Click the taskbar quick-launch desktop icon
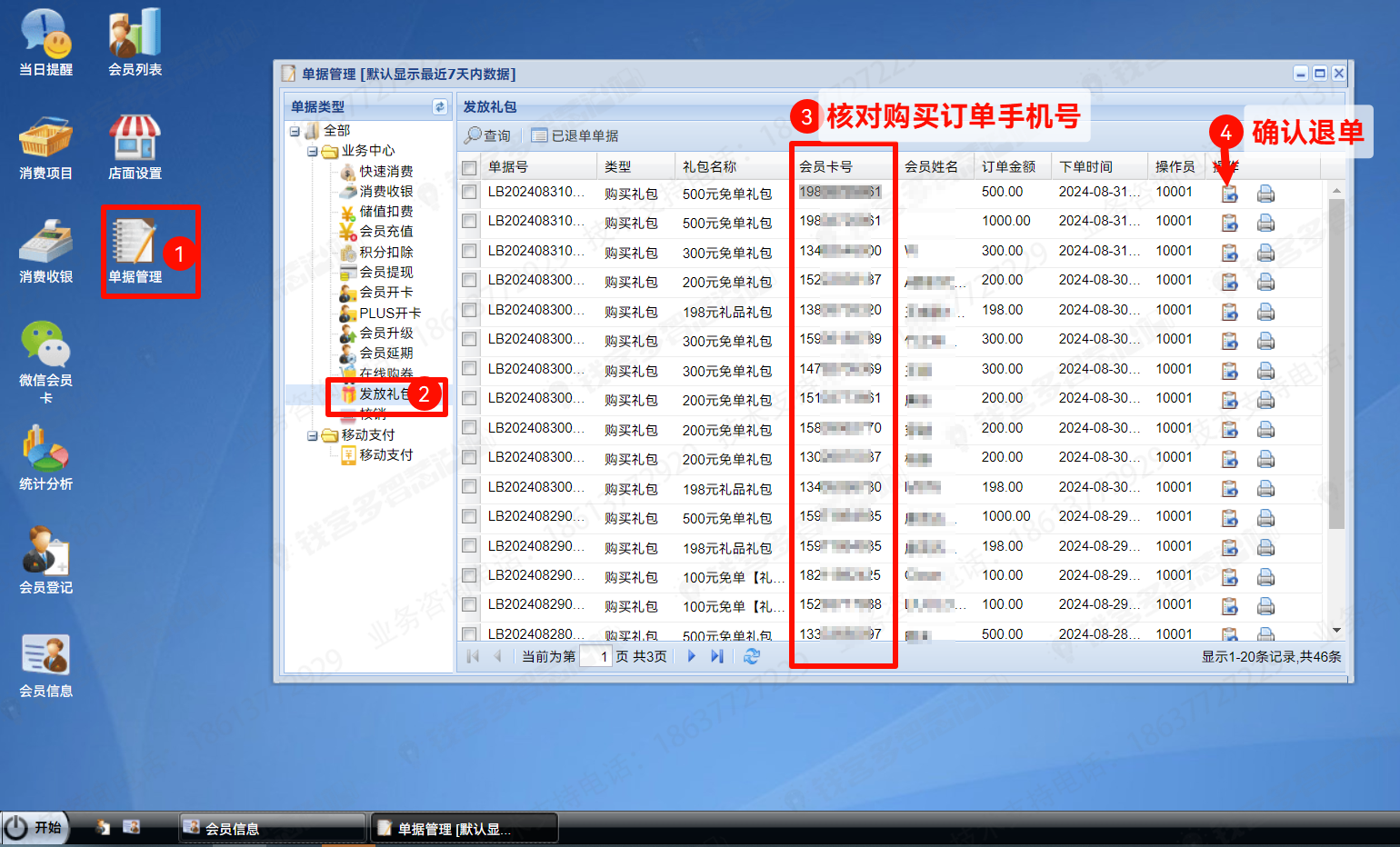 click(132, 827)
